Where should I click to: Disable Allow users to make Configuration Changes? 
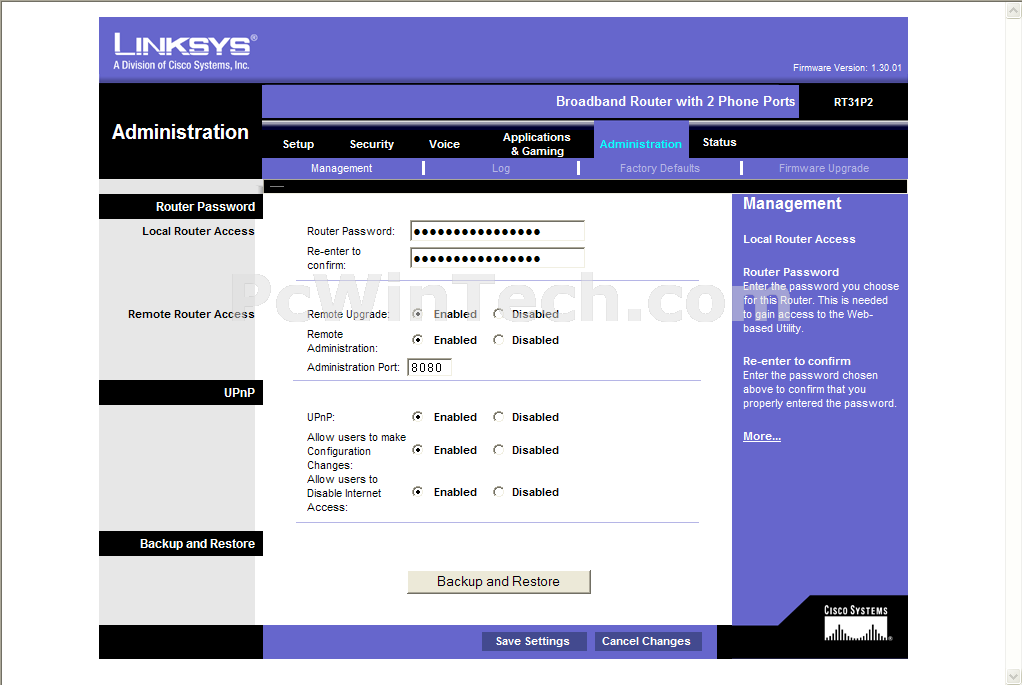[499, 450]
